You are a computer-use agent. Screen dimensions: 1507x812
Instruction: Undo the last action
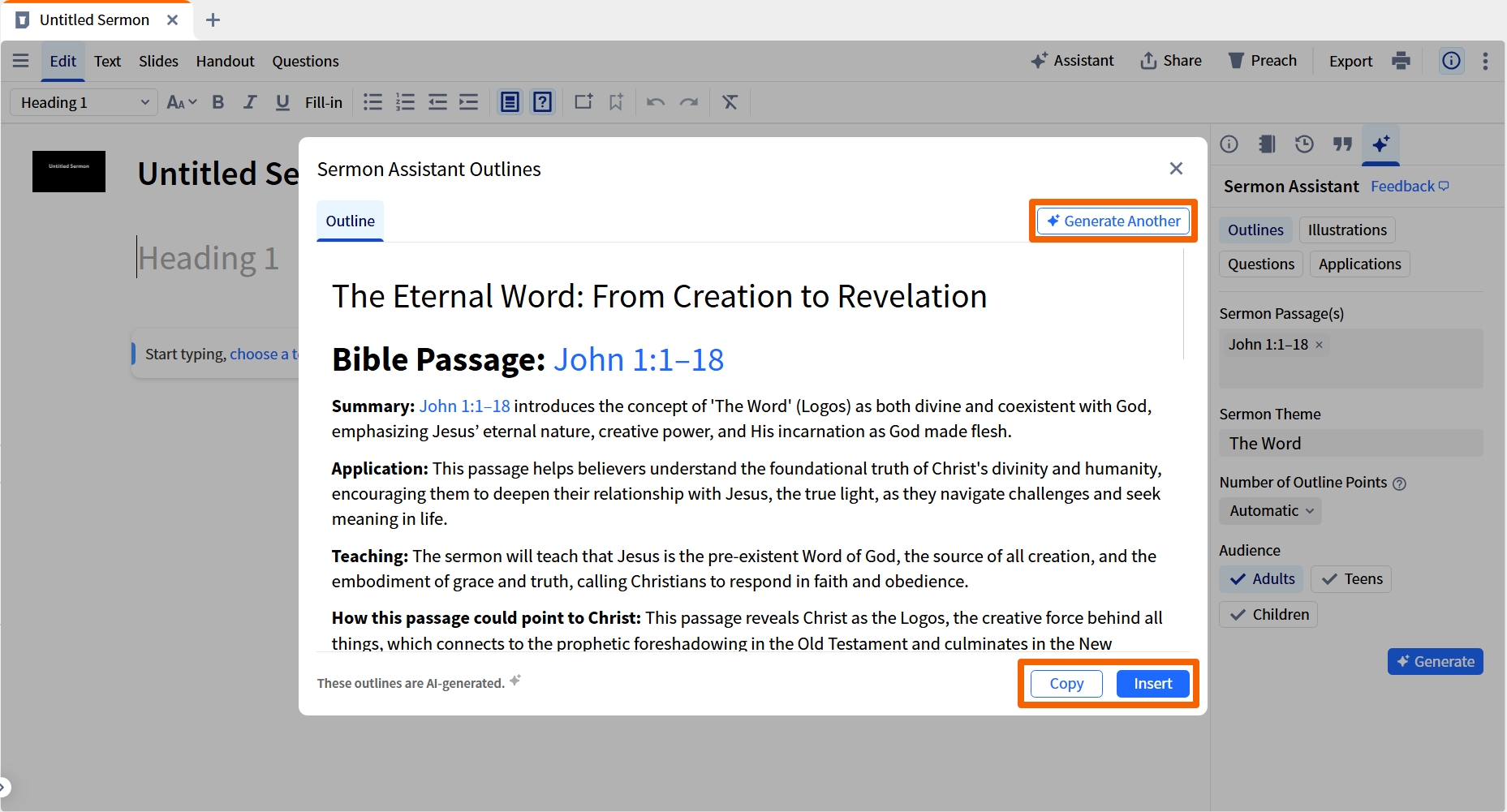(x=656, y=102)
